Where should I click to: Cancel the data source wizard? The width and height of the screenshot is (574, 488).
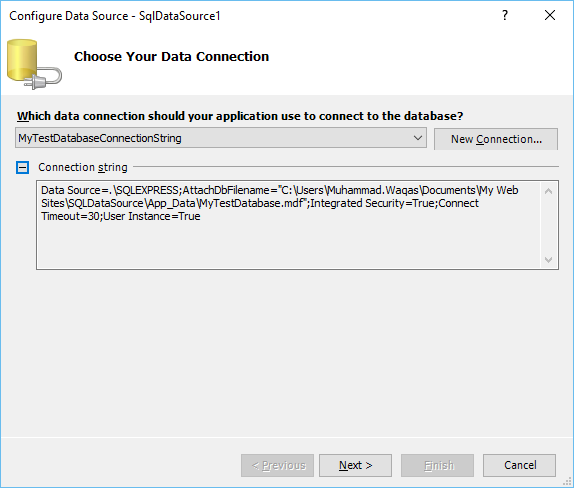point(519,465)
